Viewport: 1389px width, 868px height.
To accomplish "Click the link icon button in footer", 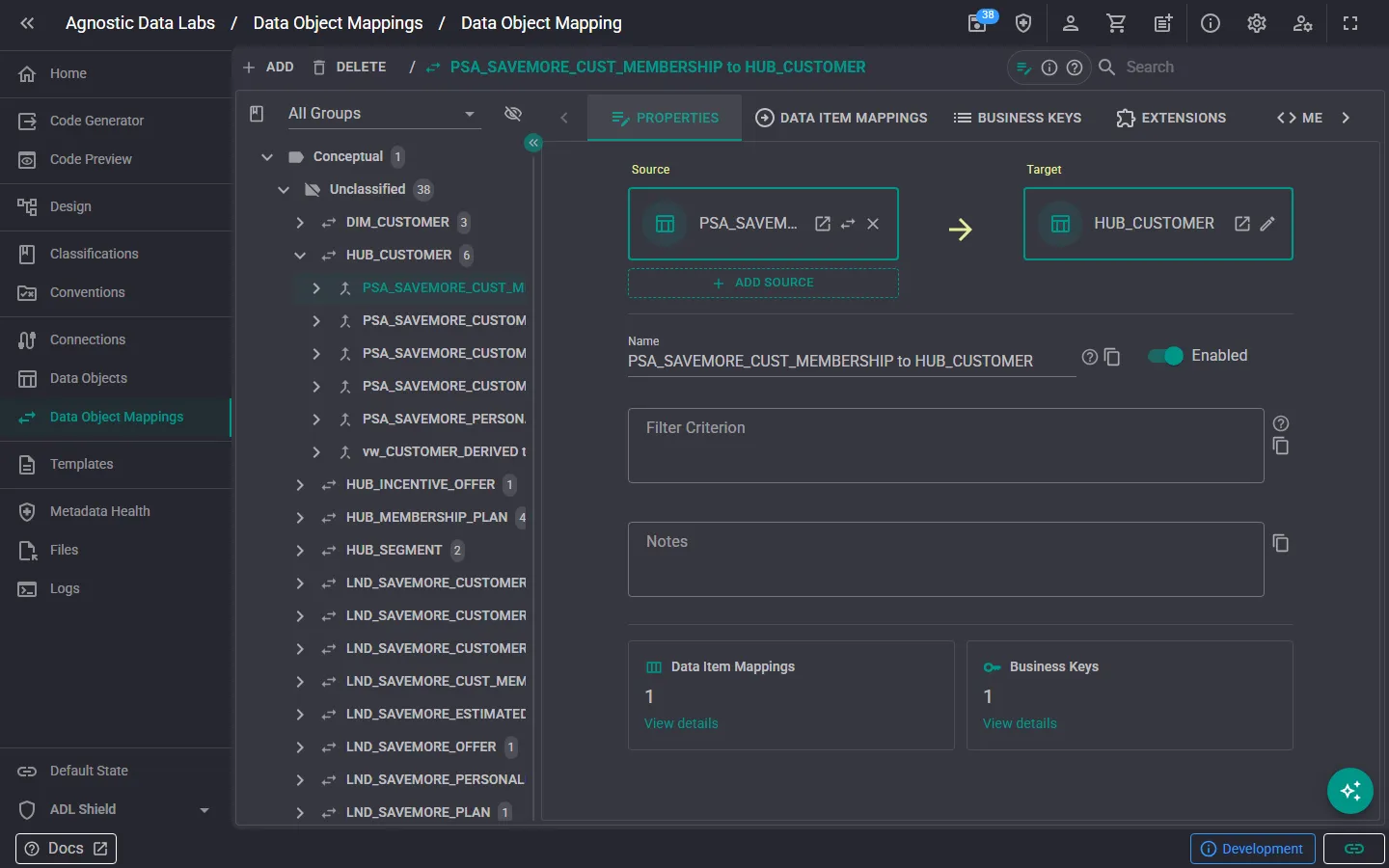I will (x=1354, y=849).
